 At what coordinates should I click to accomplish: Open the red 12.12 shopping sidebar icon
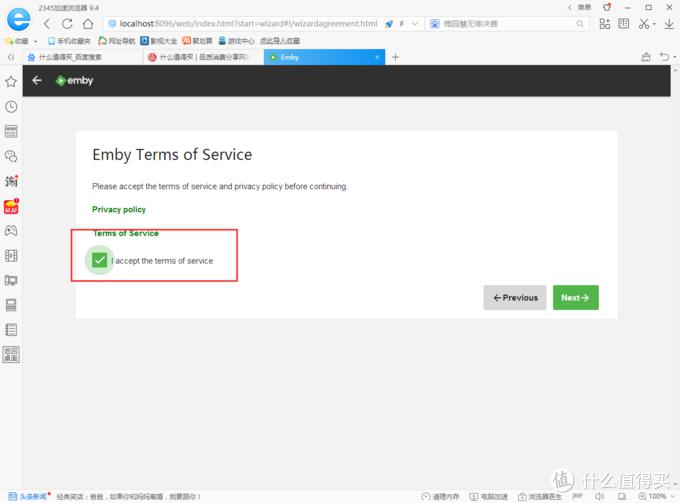tap(11, 206)
